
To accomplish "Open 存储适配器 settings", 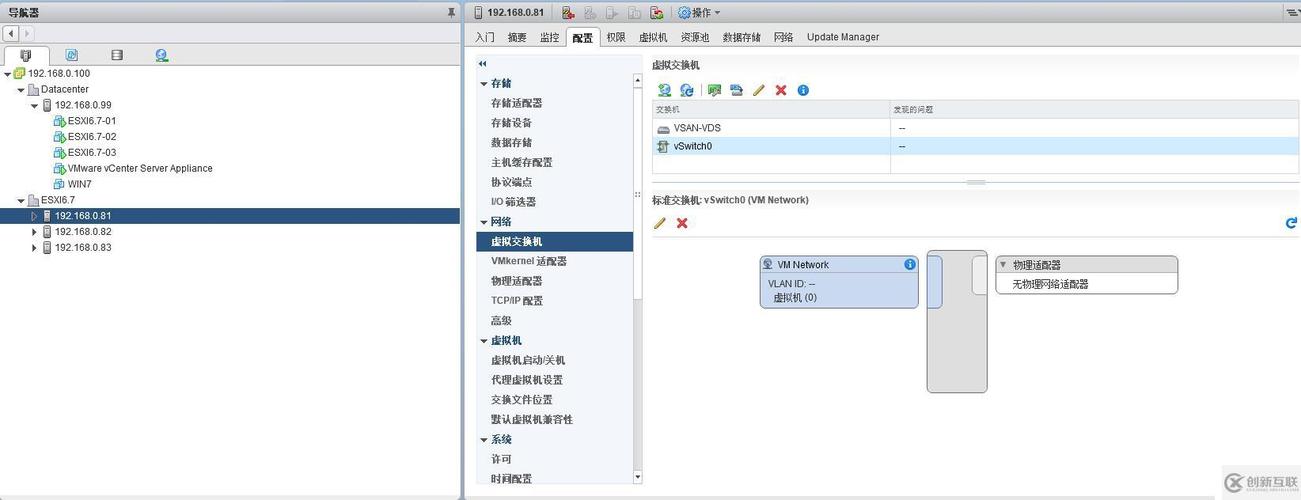I will [x=517, y=103].
